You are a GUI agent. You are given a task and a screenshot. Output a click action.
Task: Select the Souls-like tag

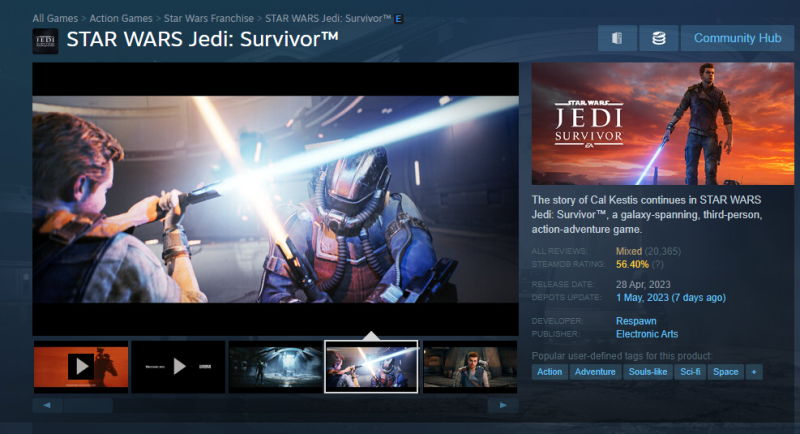647,372
